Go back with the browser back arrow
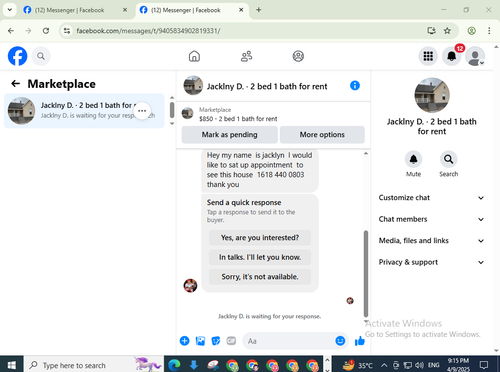 (11, 31)
